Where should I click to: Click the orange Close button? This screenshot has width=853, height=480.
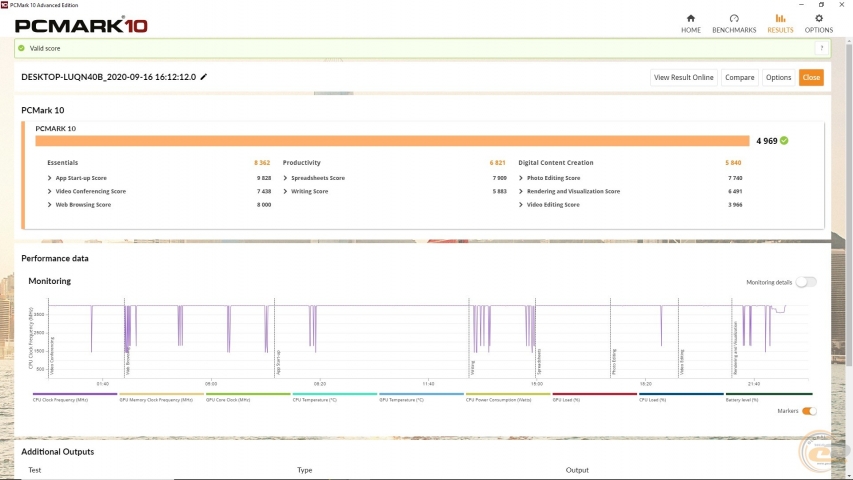click(x=811, y=77)
